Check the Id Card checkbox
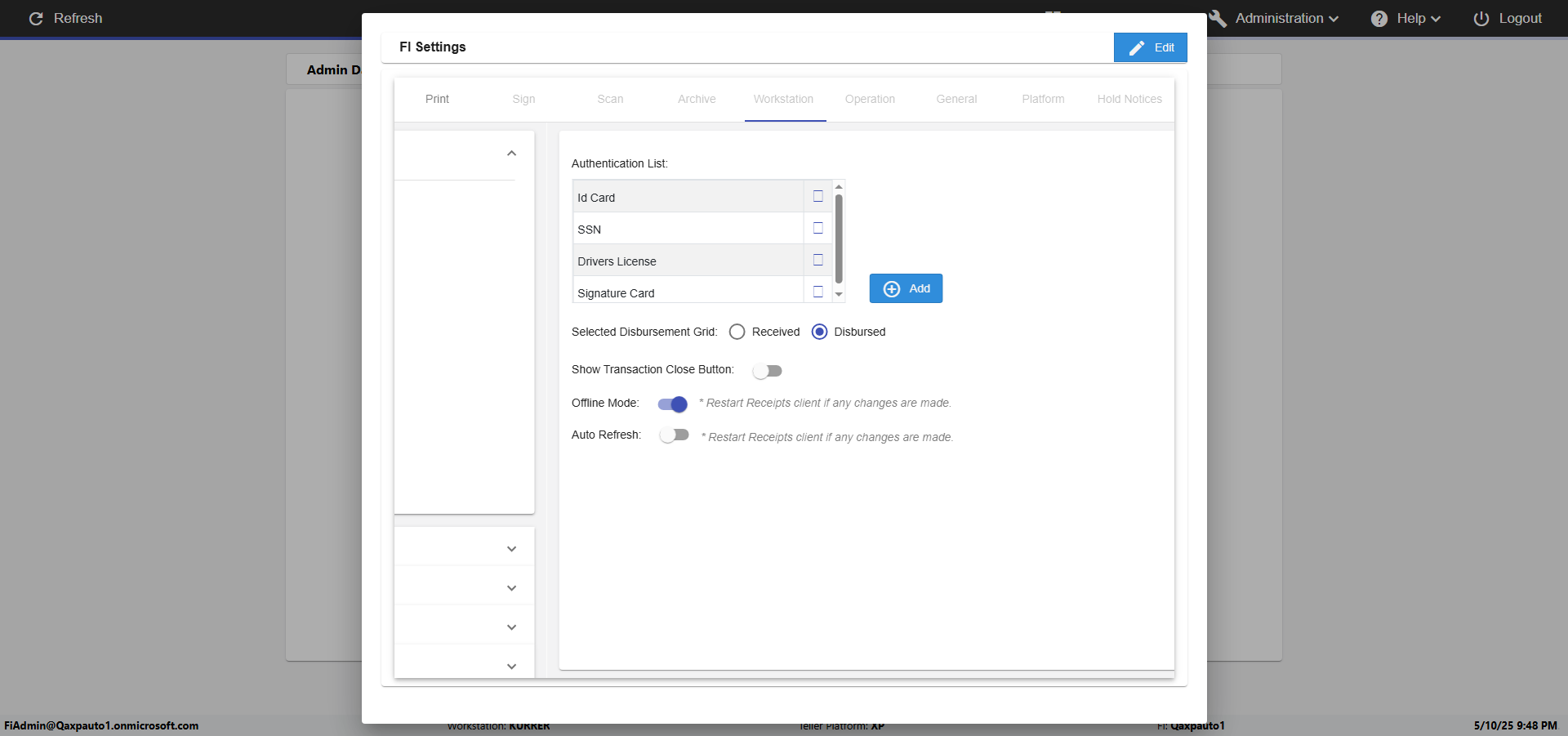The width and height of the screenshot is (1568, 736). 817,197
